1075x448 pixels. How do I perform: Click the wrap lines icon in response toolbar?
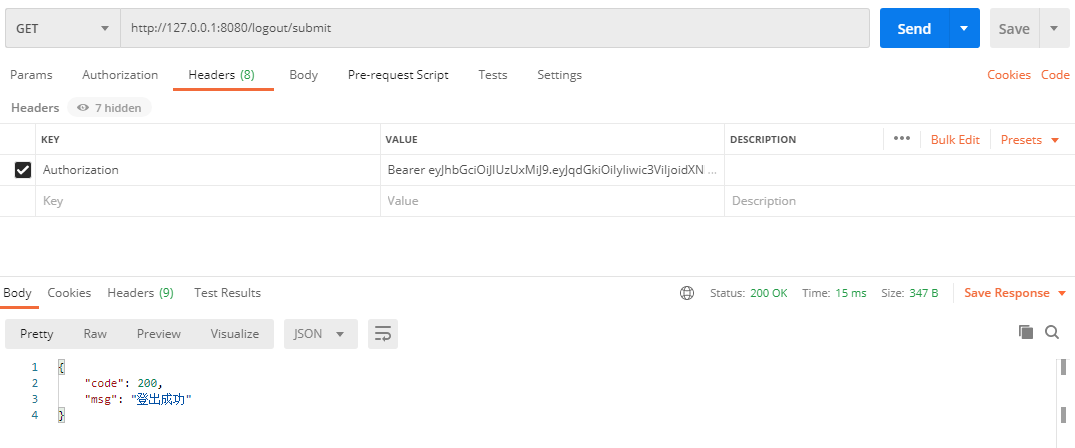pyautogui.click(x=382, y=334)
